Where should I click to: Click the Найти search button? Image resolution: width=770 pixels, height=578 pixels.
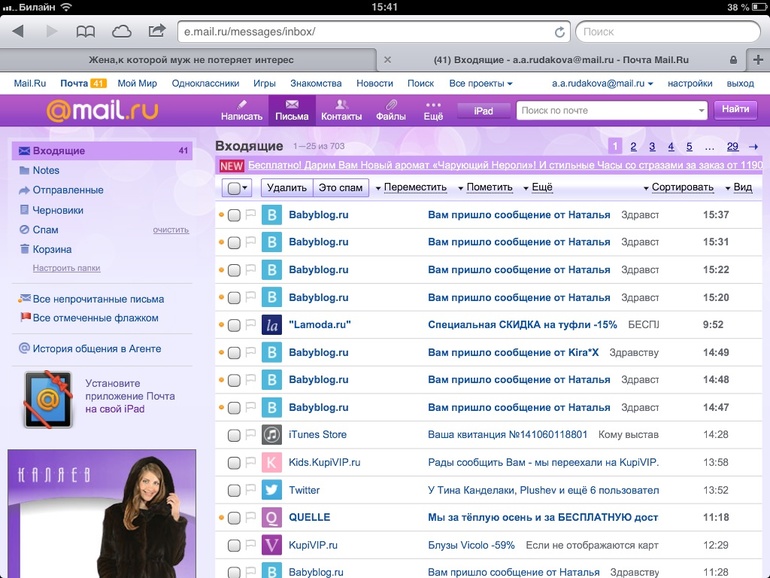[x=735, y=110]
